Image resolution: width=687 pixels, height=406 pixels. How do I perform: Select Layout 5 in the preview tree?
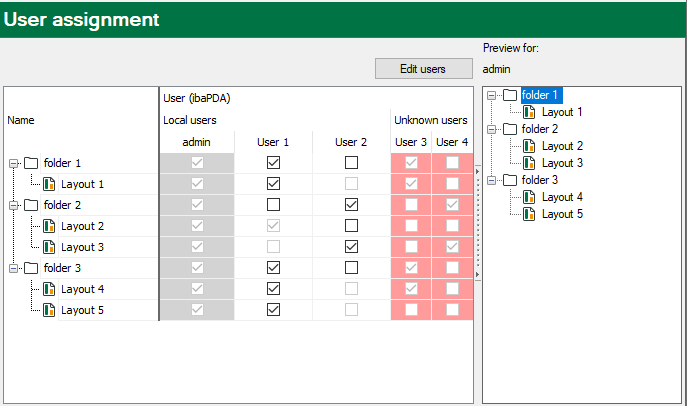pos(562,214)
